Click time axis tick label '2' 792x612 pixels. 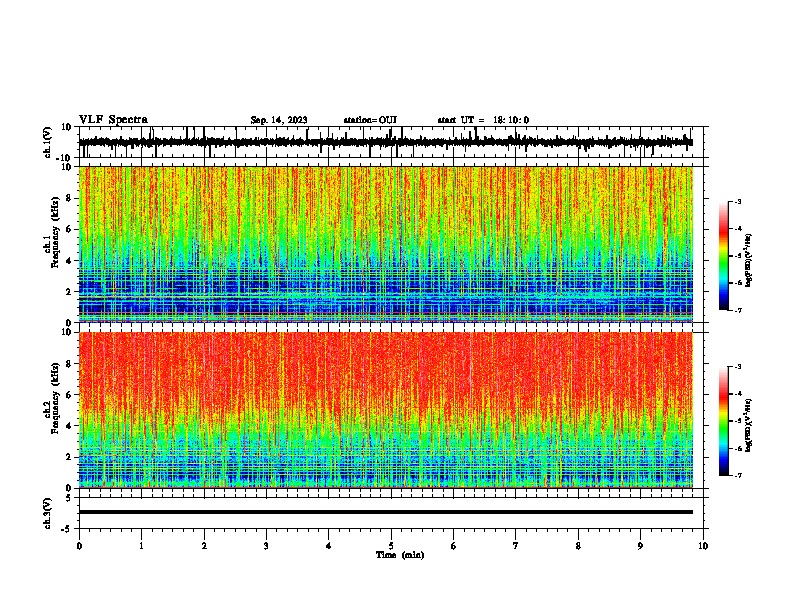click(204, 546)
